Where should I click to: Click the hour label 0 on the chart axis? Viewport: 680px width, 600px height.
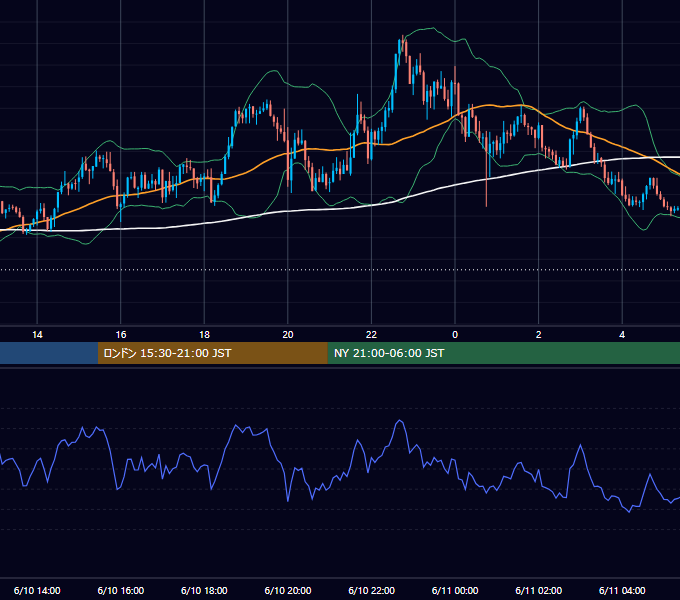(x=455, y=335)
